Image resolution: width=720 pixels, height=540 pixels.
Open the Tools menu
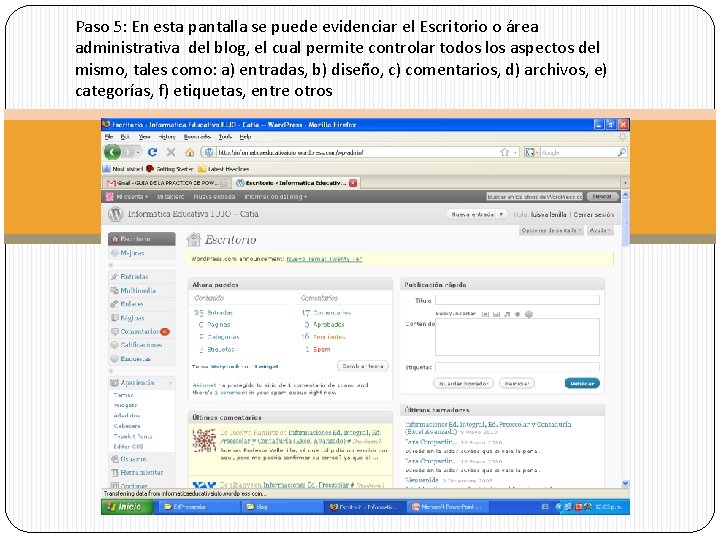point(225,137)
